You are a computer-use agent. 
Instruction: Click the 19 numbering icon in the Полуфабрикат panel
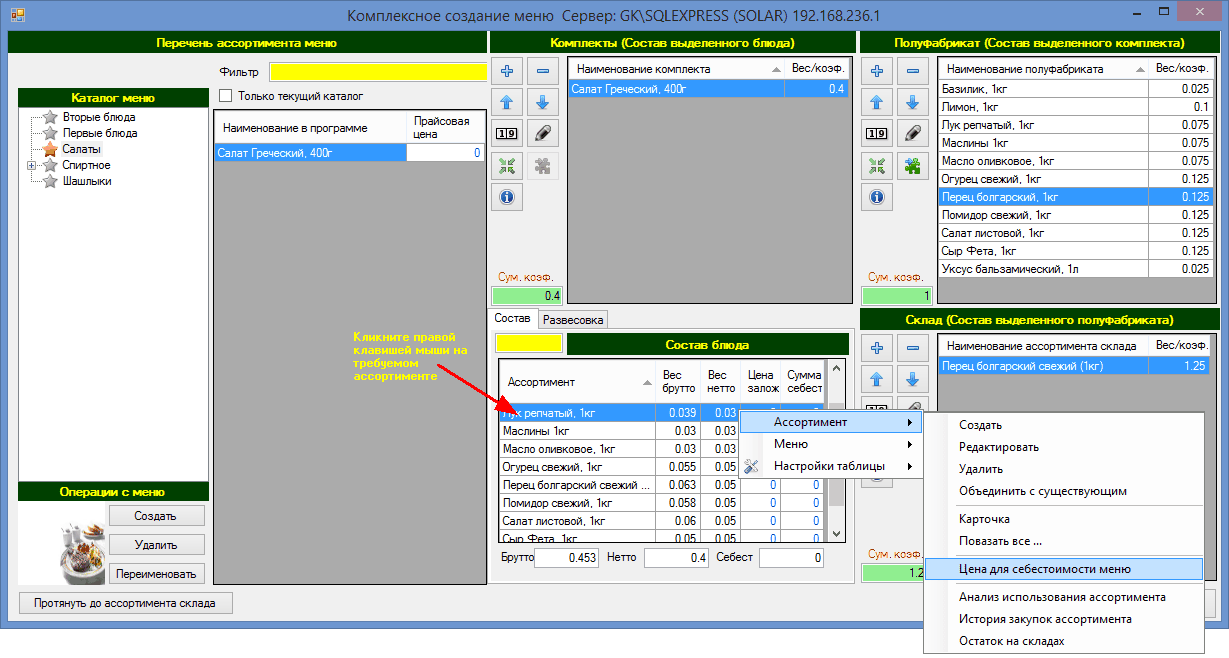877,133
